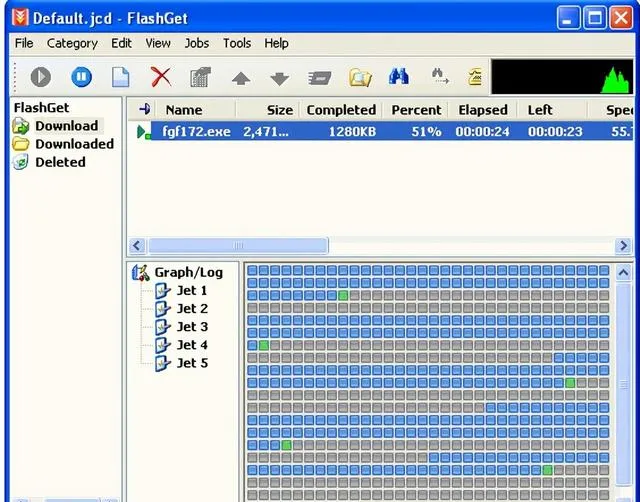Screen dimensions: 640x502
Task: Click the FlashGet title bar logo icon
Action: coord(20,18)
